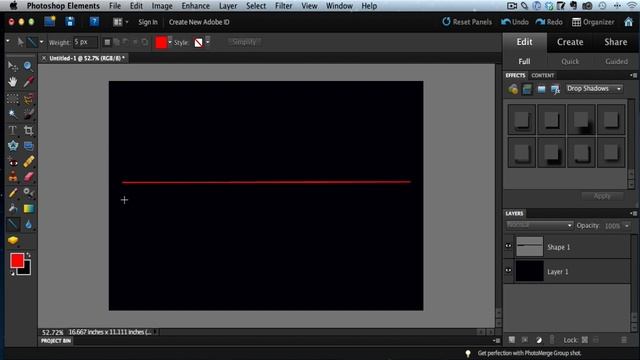Open the shape tool options dropdown arrow
The width and height of the screenshot is (640, 360).
point(41,42)
